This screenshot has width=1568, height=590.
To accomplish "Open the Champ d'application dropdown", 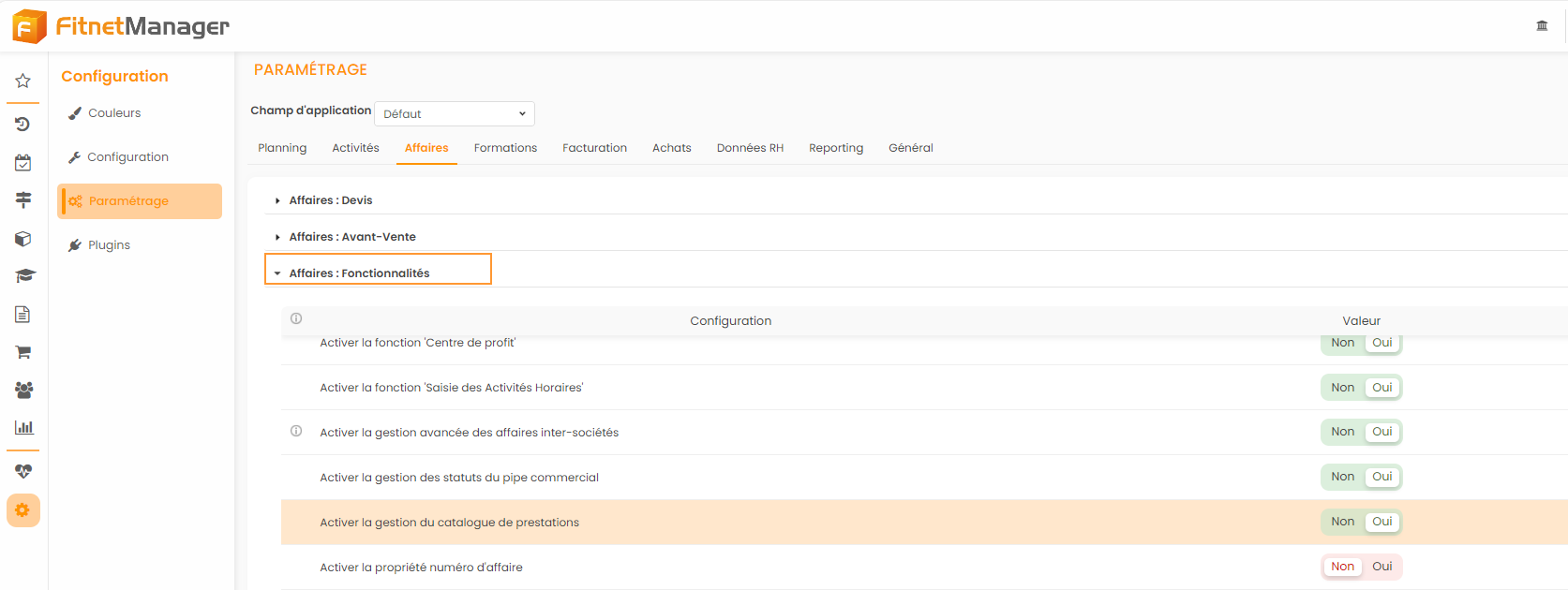I will click(454, 114).
